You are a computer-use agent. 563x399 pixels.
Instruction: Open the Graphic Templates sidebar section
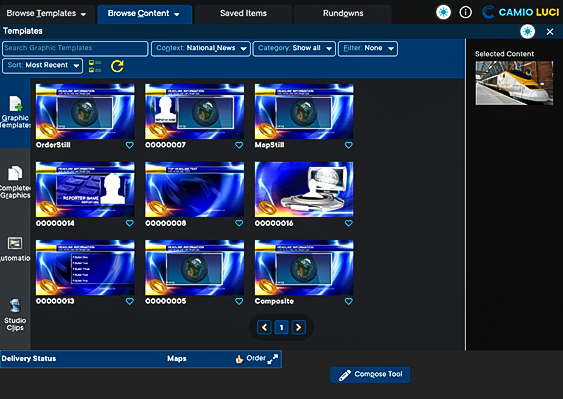coord(15,113)
